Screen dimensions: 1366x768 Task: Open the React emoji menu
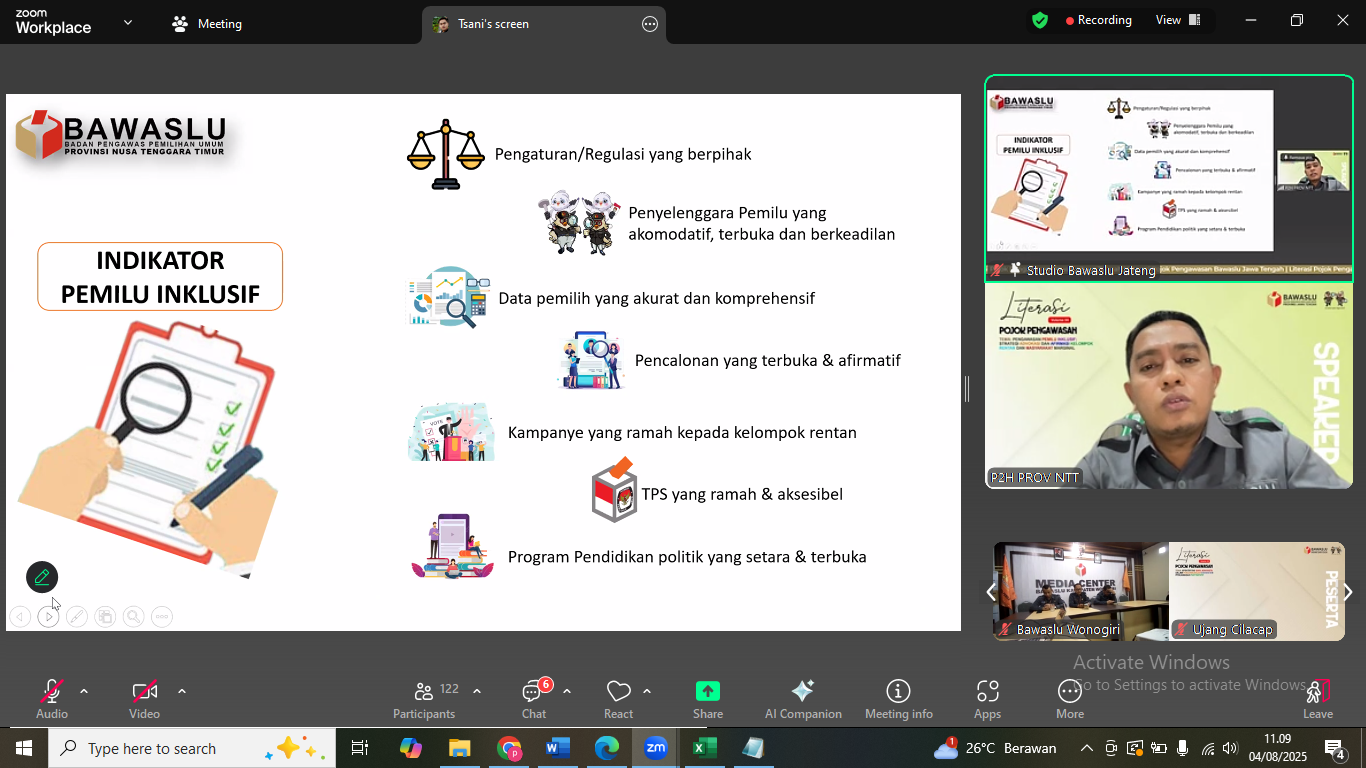pos(618,699)
